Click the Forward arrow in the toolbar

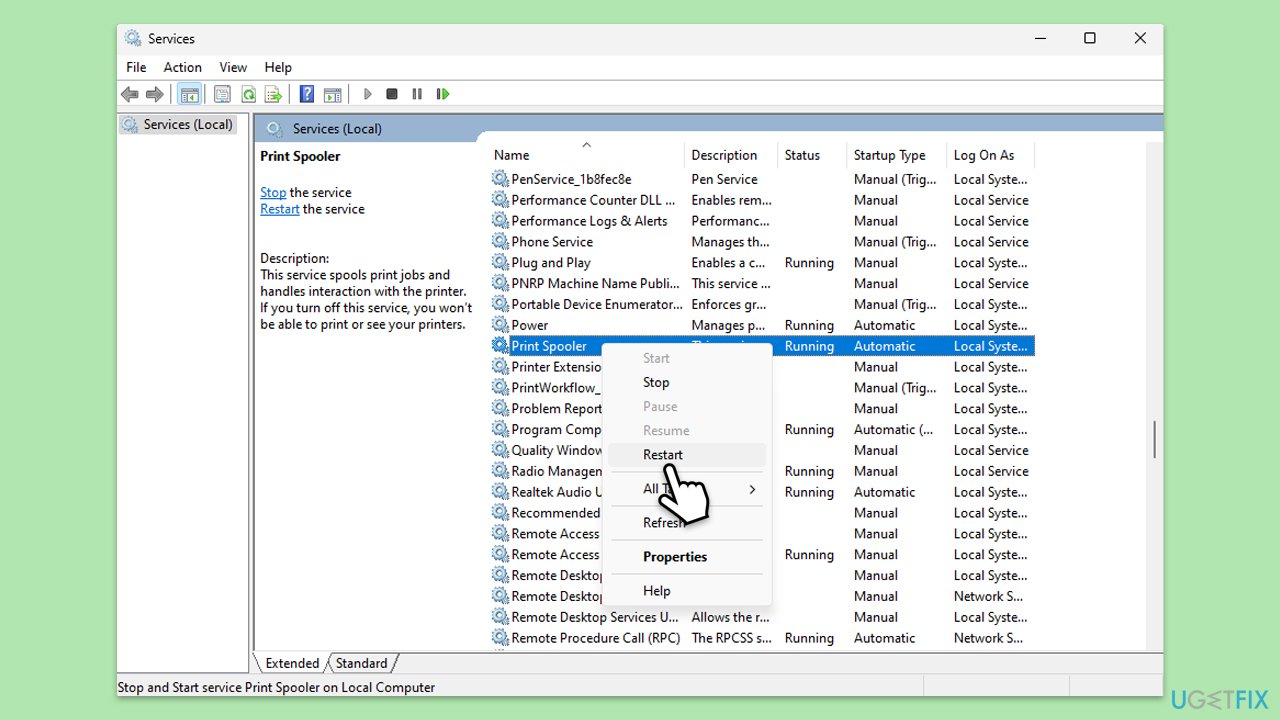(x=154, y=94)
